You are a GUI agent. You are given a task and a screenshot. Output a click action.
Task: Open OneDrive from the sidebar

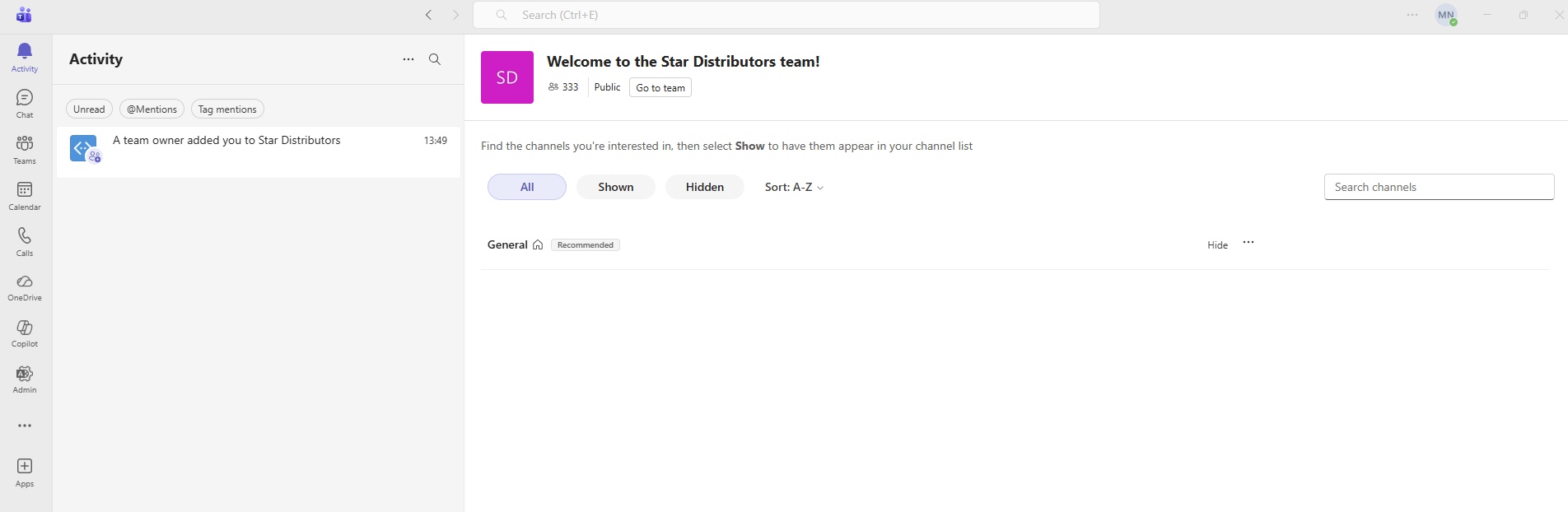tap(25, 287)
